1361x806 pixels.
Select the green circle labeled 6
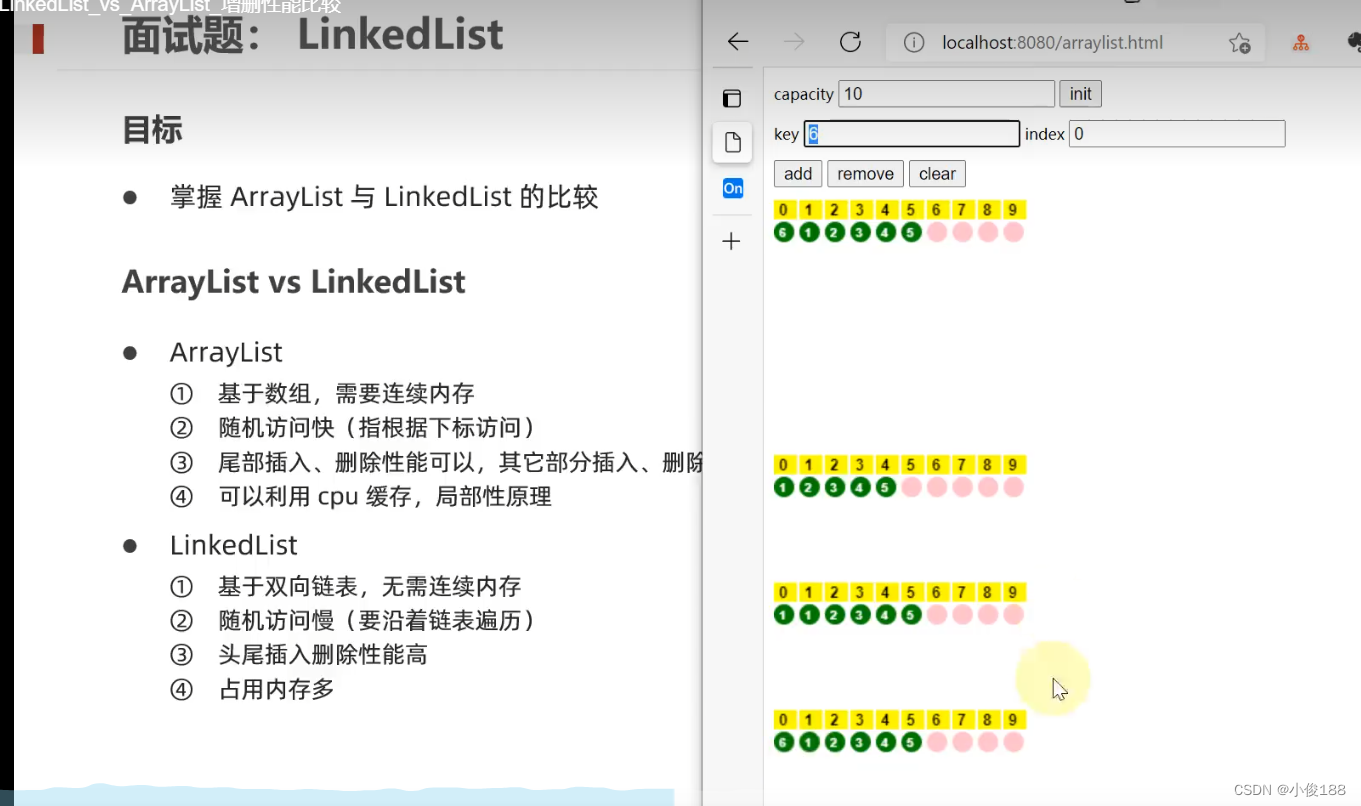click(783, 231)
